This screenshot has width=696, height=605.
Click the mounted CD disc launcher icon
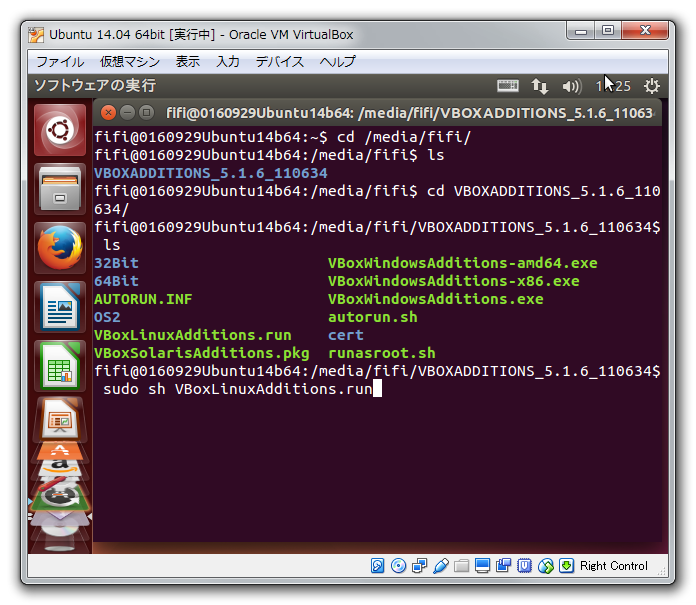click(x=60, y=530)
